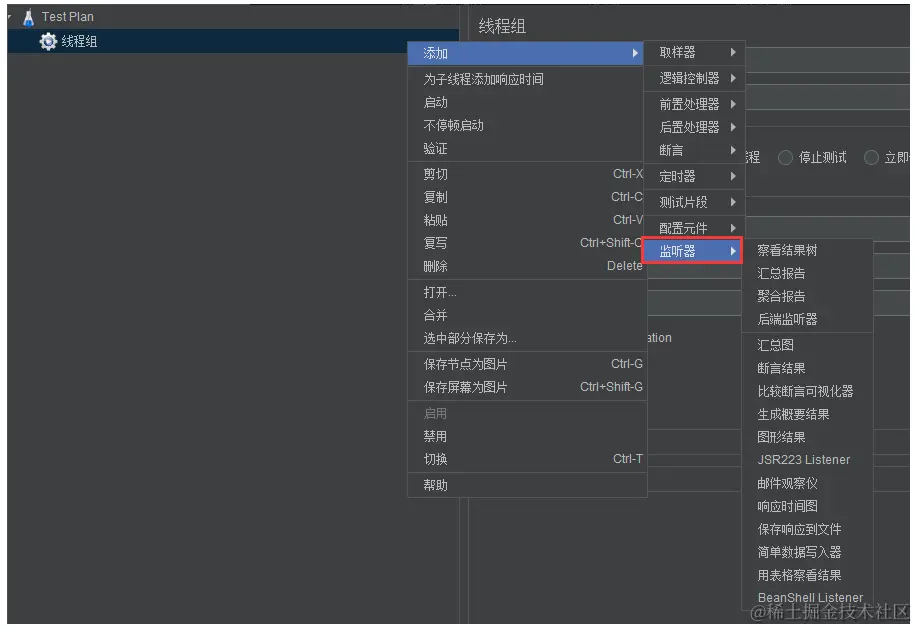
Task: Add the 用表格察看结果 listener
Action: click(x=808, y=576)
